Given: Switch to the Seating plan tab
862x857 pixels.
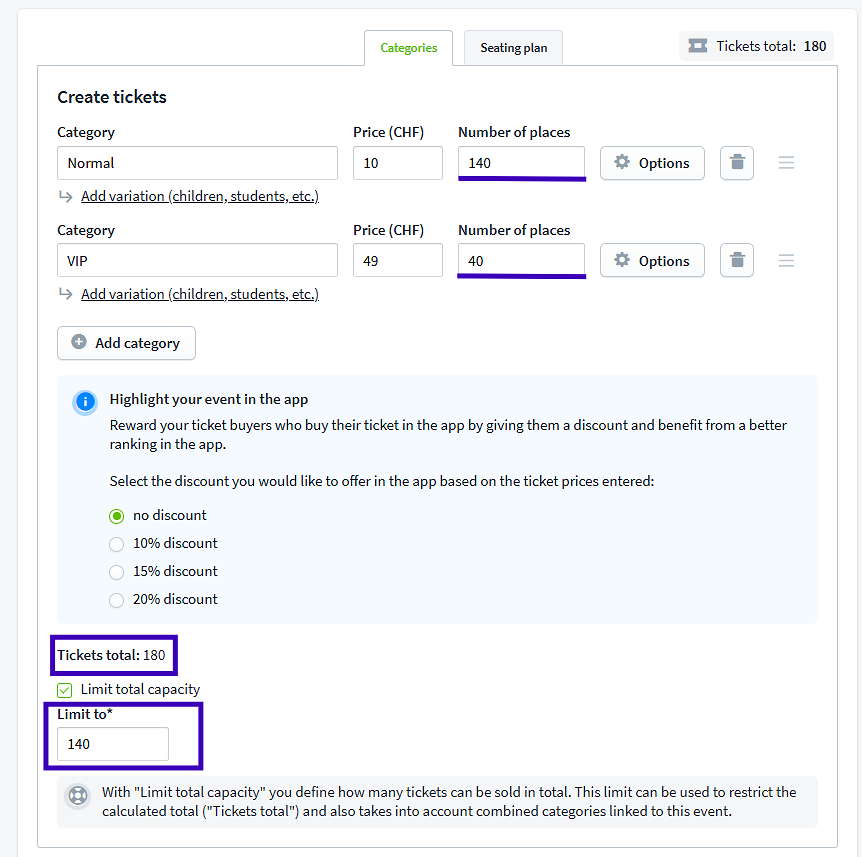Looking at the screenshot, I should coord(513,48).
